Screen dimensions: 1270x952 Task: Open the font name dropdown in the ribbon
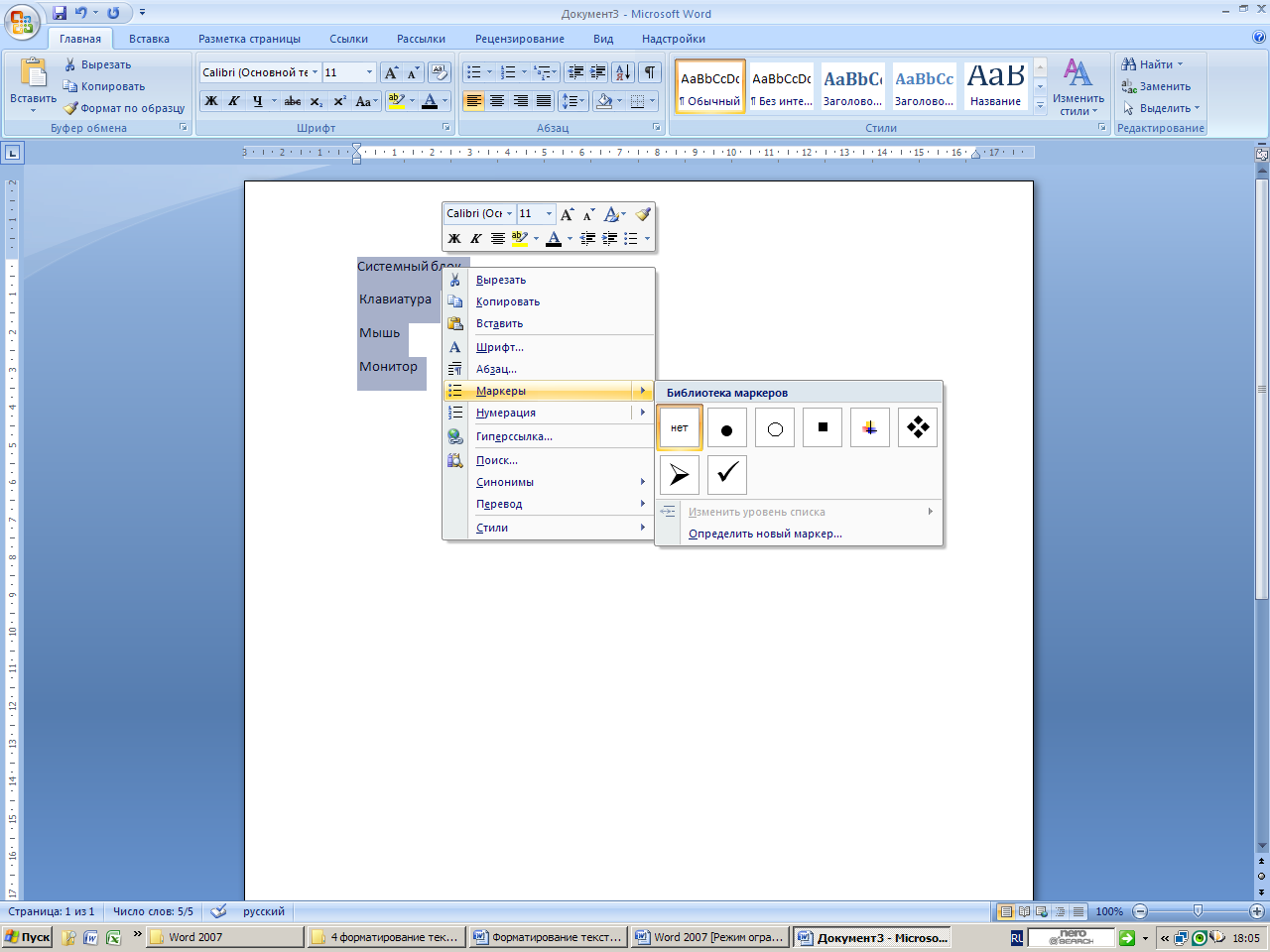tap(316, 72)
